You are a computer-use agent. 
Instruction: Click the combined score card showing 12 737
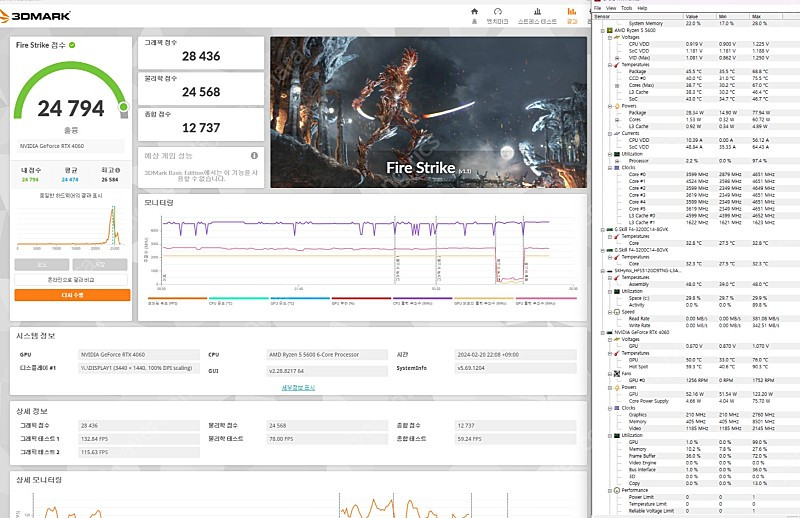coord(201,124)
